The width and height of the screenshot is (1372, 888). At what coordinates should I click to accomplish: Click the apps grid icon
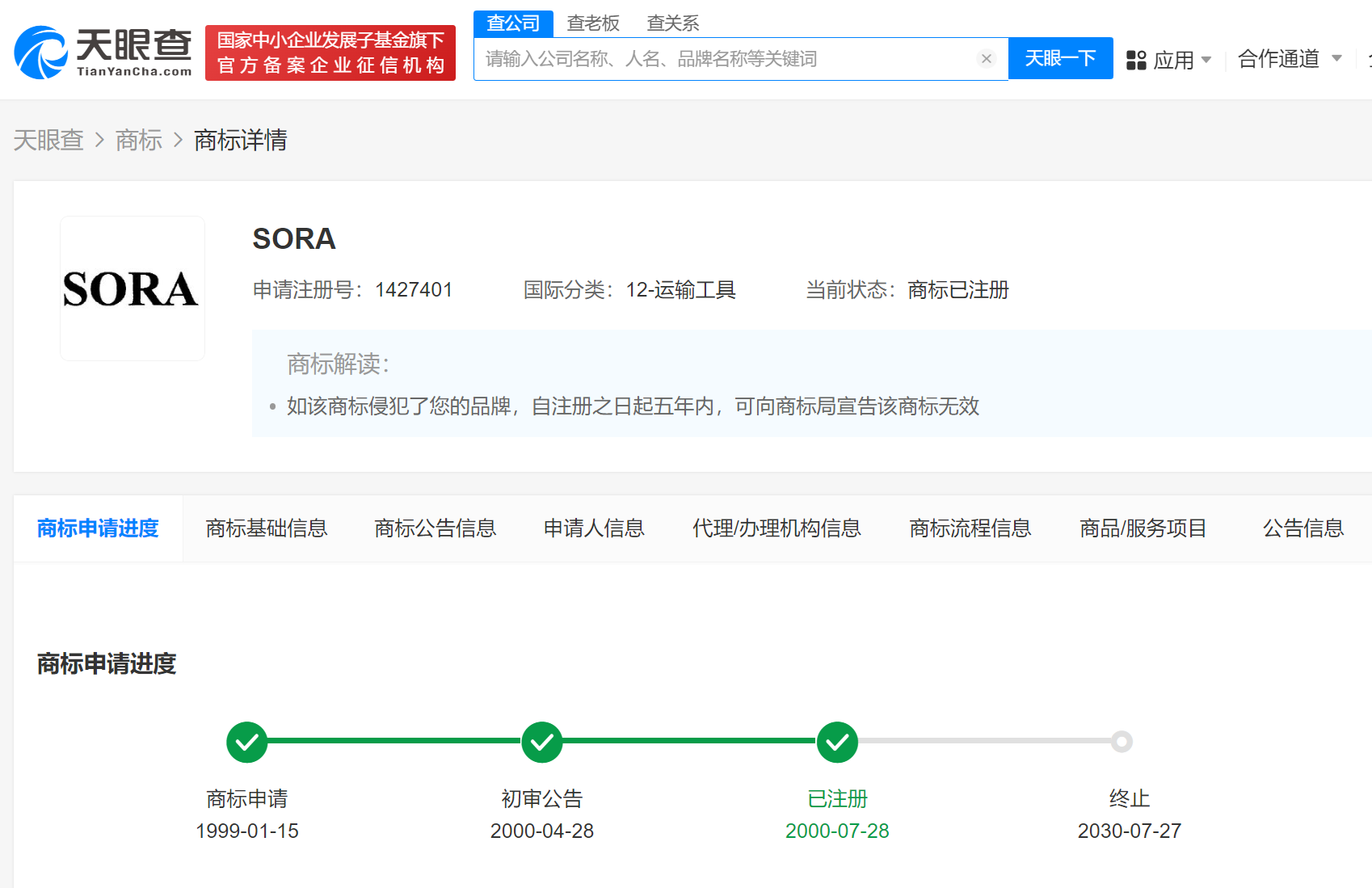pos(1136,60)
